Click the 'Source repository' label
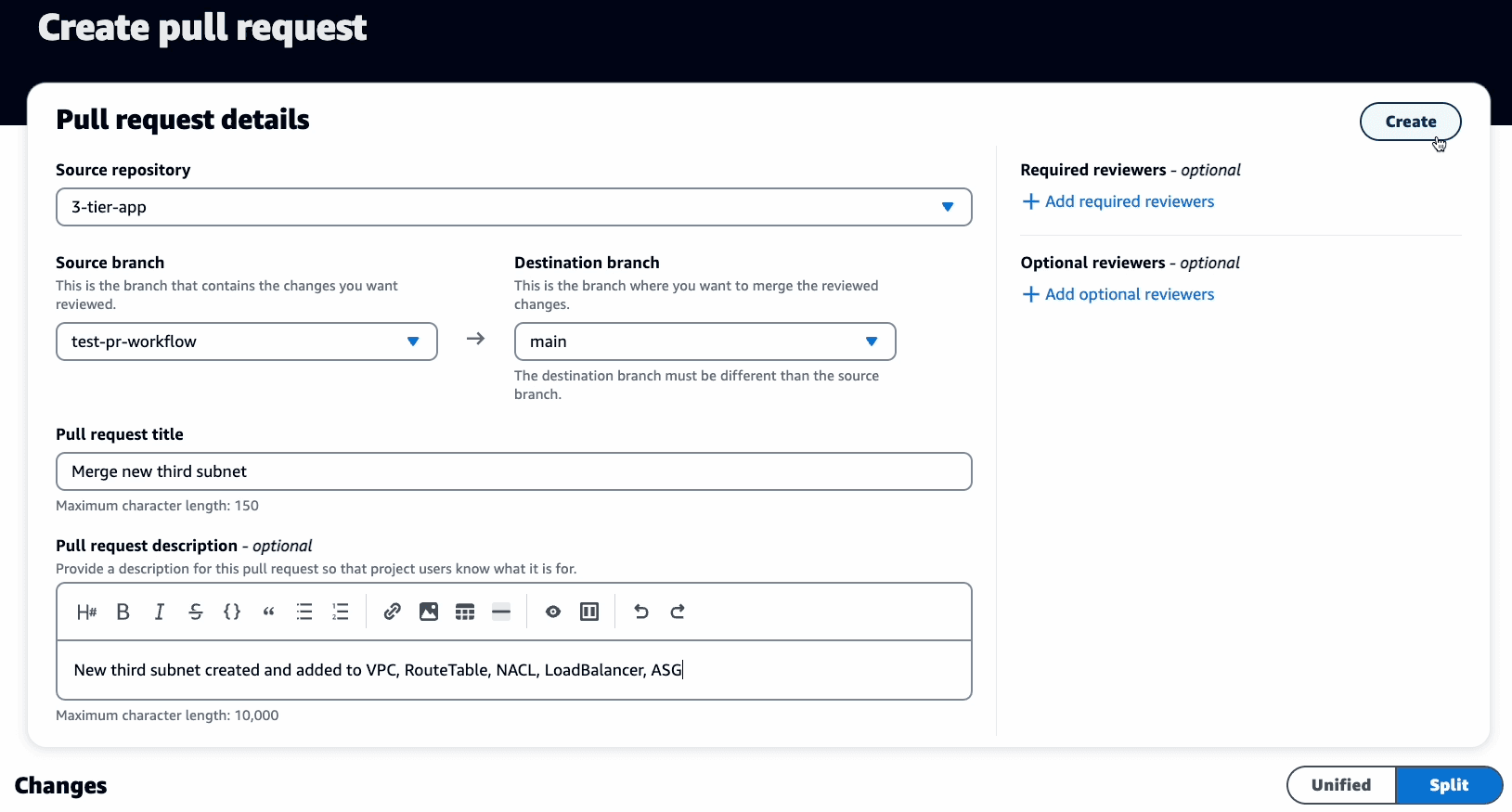Viewport: 1512px width, 812px height. pyautogui.click(x=123, y=170)
